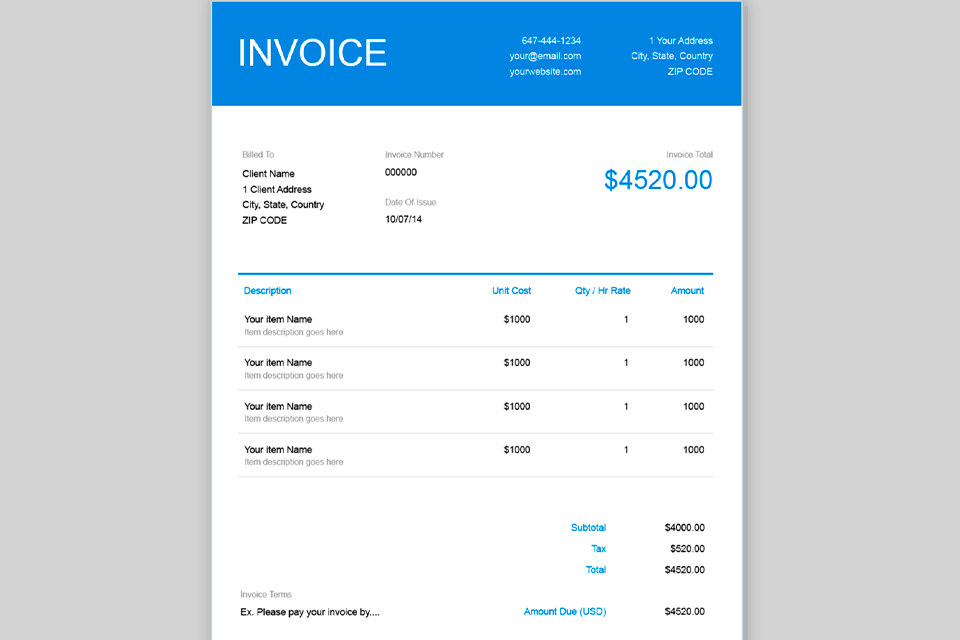This screenshot has width=960, height=640.
Task: Click the 'Invoice Total' label
Action: pos(689,154)
